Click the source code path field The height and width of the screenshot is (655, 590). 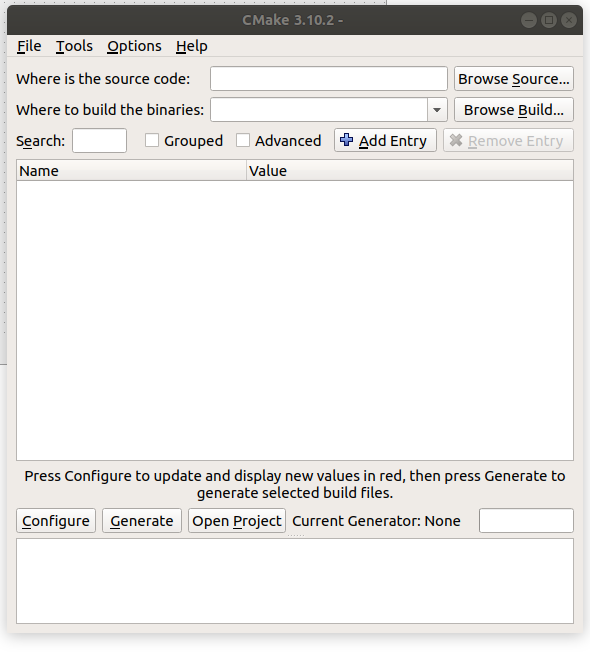point(329,79)
